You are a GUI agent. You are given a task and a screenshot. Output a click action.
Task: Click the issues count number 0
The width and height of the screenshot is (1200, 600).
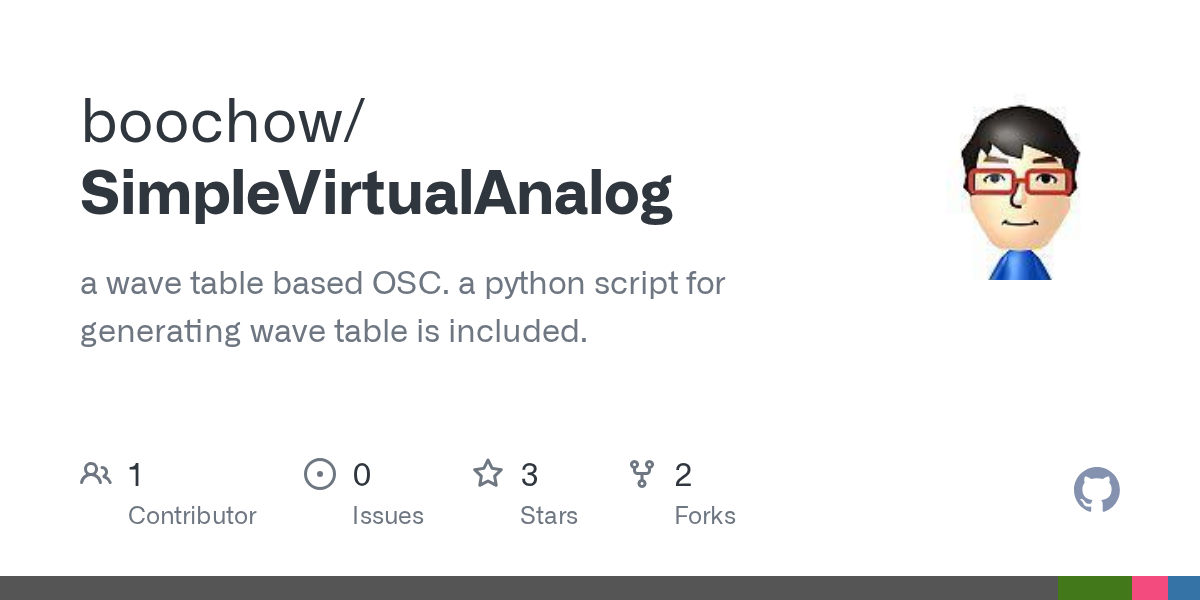(x=362, y=475)
